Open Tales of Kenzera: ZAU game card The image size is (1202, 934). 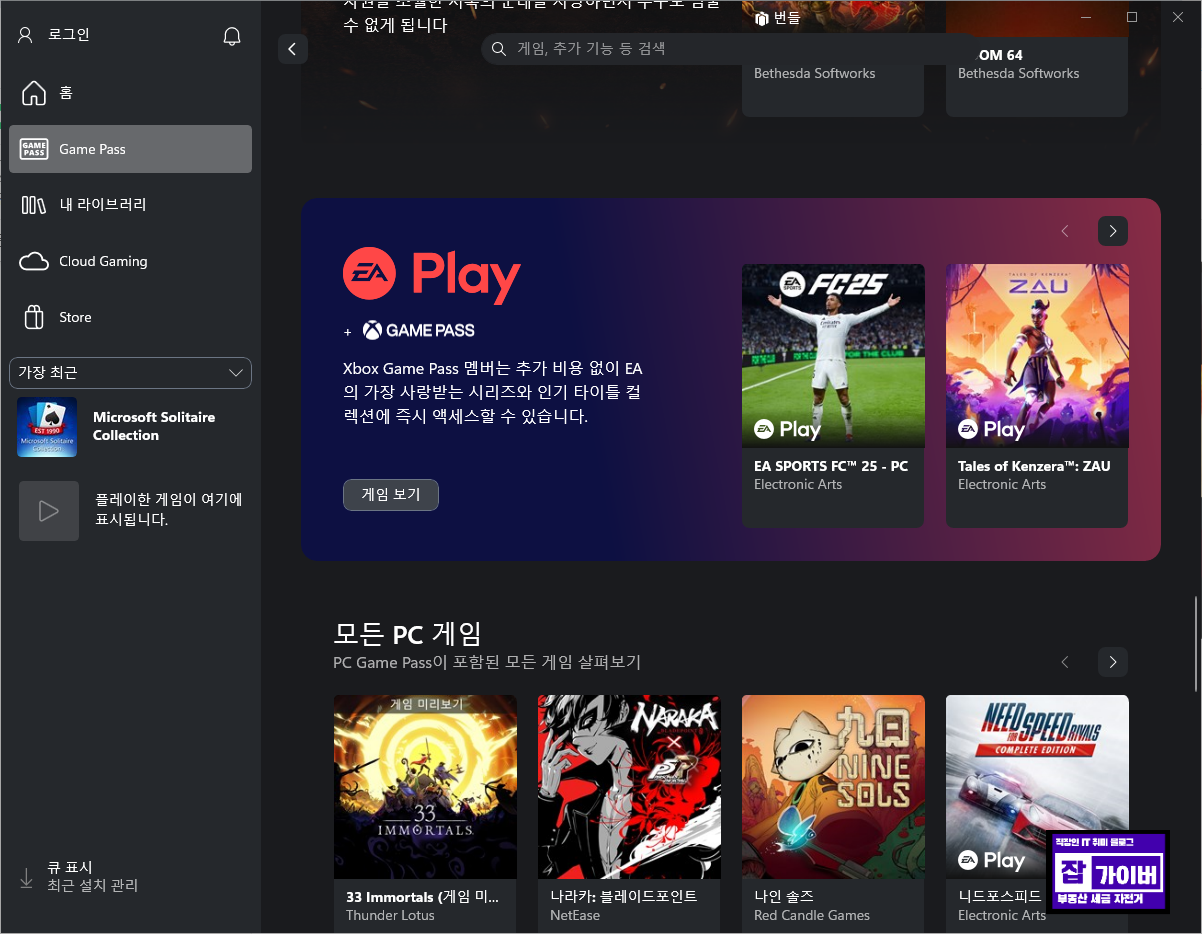1037,395
